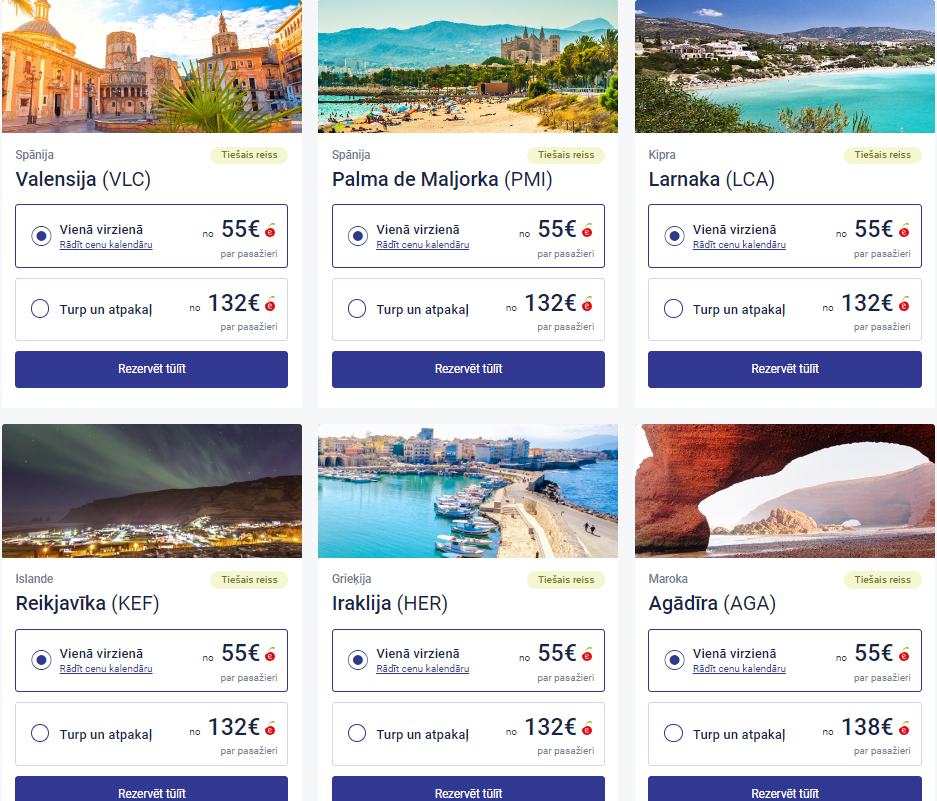Click Tiešais reiss badge on Iraklija card
This screenshot has height=801, width=937.
566,580
